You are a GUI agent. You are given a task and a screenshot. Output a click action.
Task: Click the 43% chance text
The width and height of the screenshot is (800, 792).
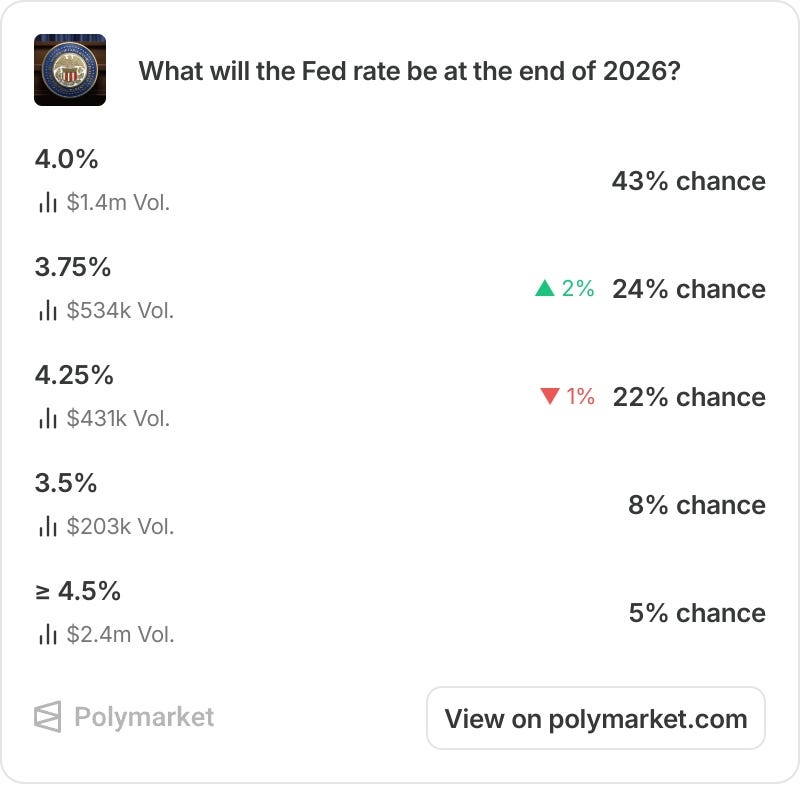click(x=689, y=181)
